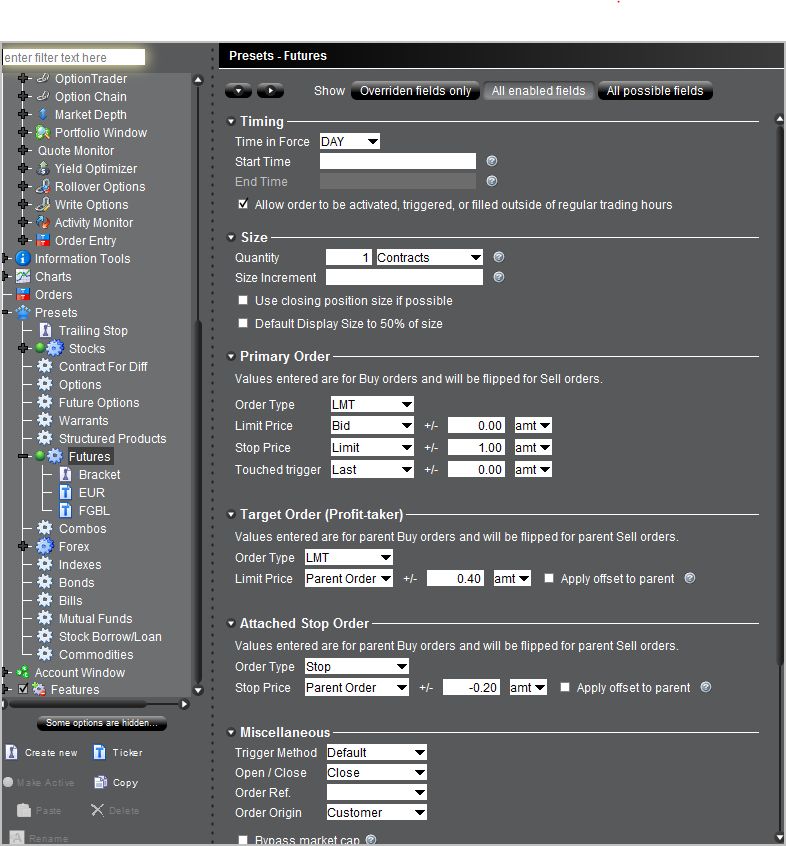This screenshot has height=846, width=786.
Task: Click the collapse-all down arrow button
Action: point(238,91)
